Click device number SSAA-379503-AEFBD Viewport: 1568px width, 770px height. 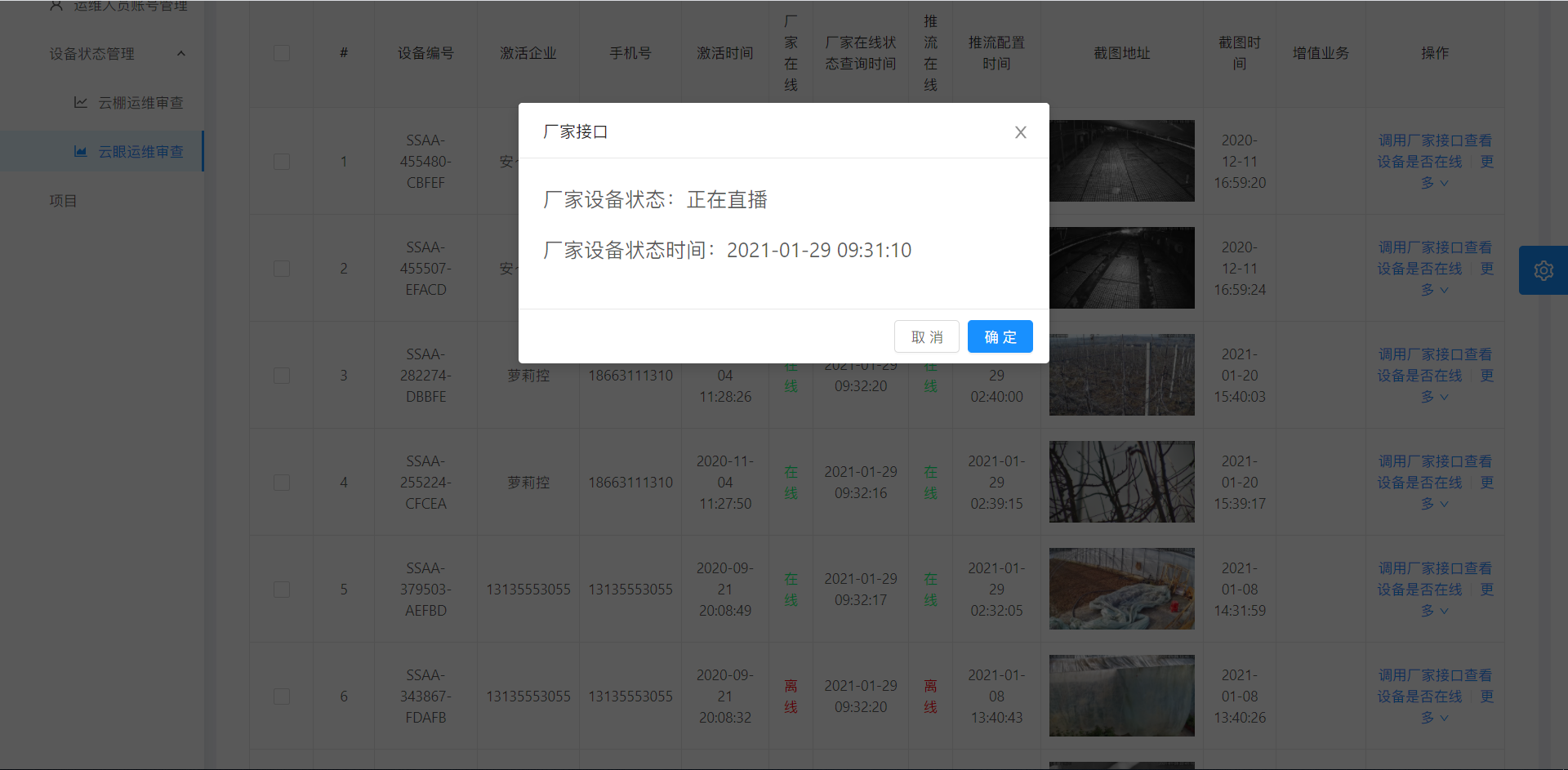coord(425,590)
